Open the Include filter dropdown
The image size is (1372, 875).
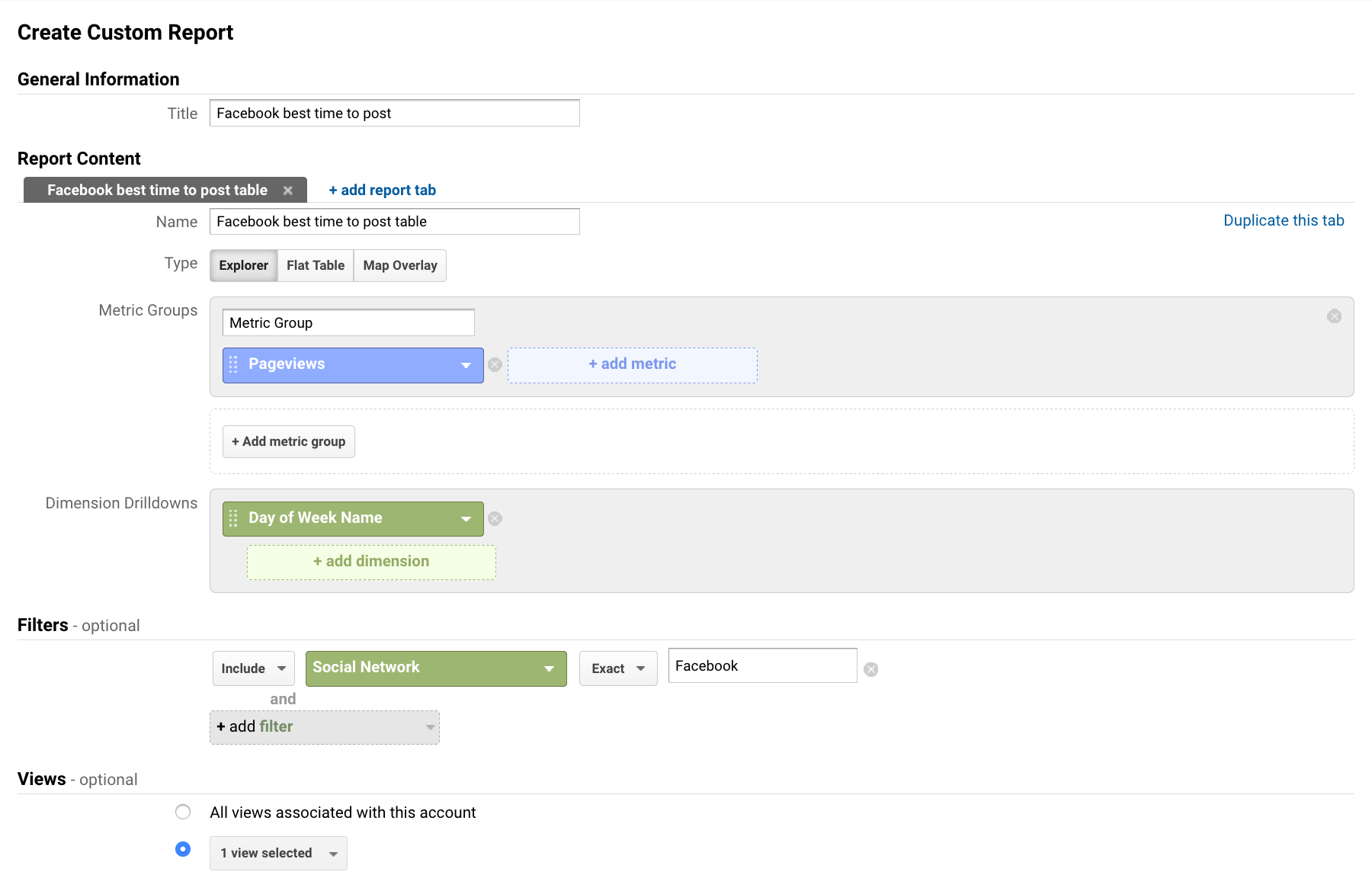tap(253, 668)
